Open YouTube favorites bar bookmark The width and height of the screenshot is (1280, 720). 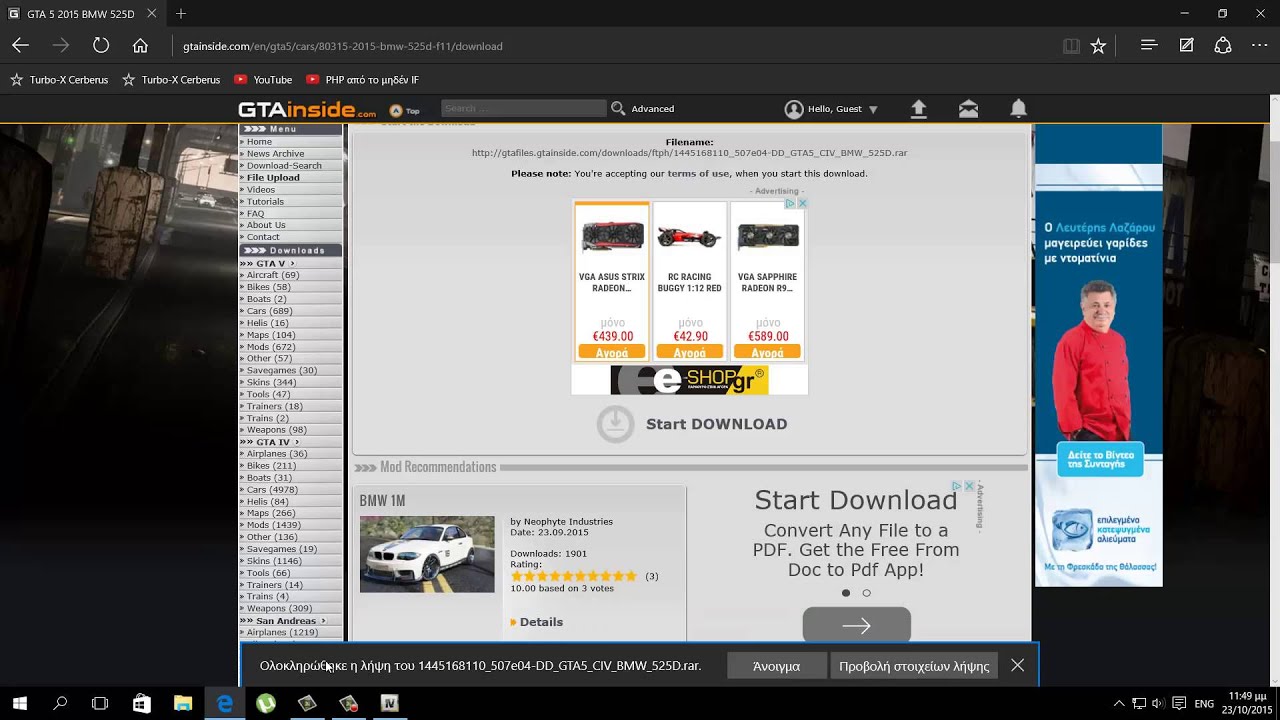[x=263, y=80]
